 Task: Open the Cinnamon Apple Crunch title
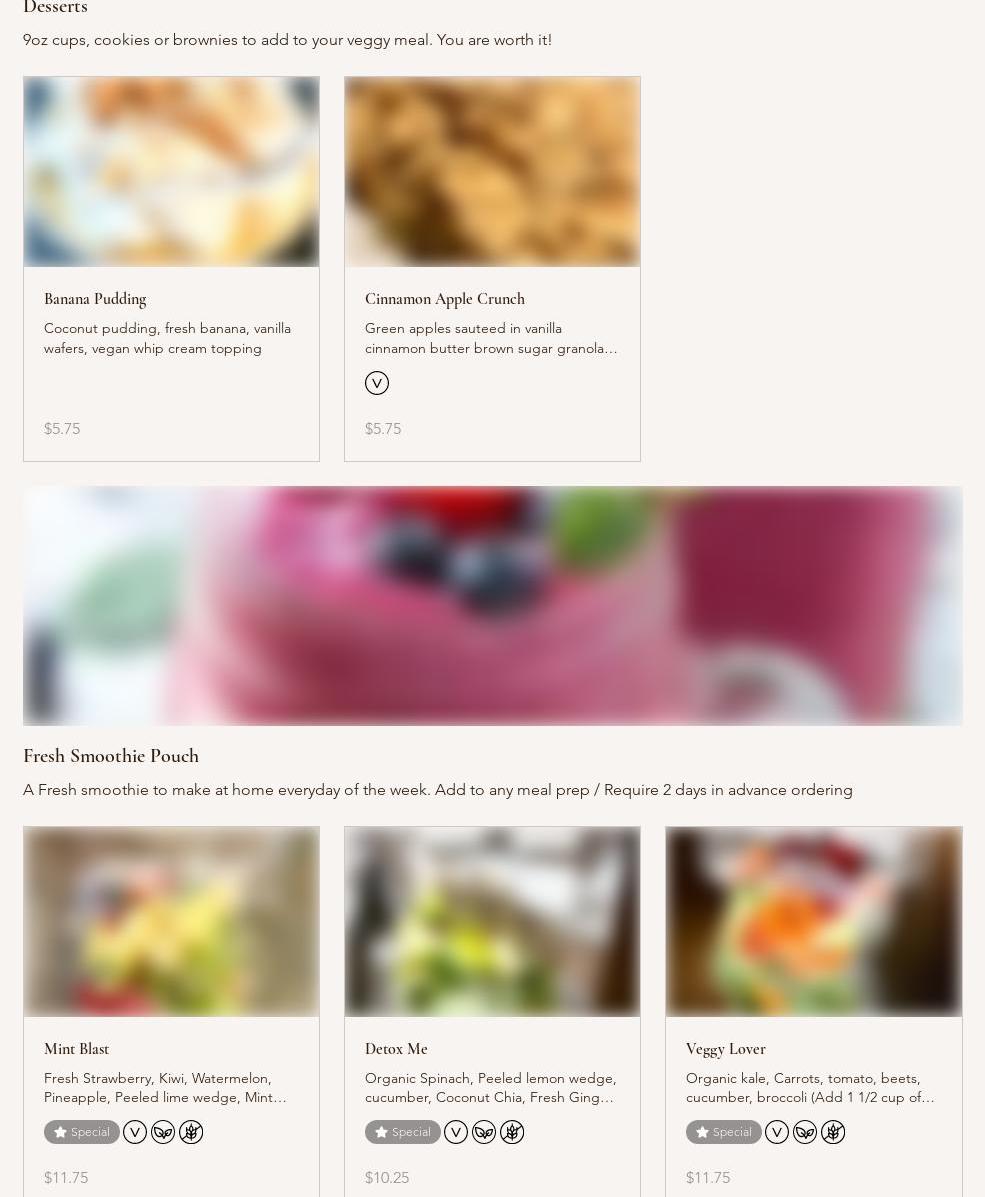(445, 299)
